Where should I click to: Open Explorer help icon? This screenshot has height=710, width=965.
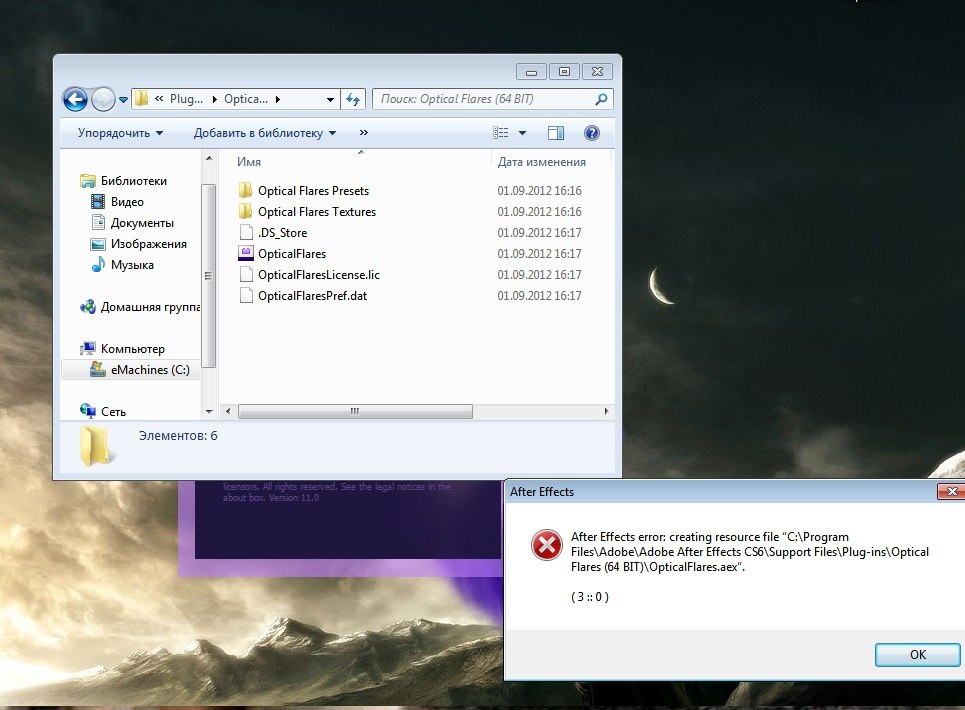tap(591, 132)
